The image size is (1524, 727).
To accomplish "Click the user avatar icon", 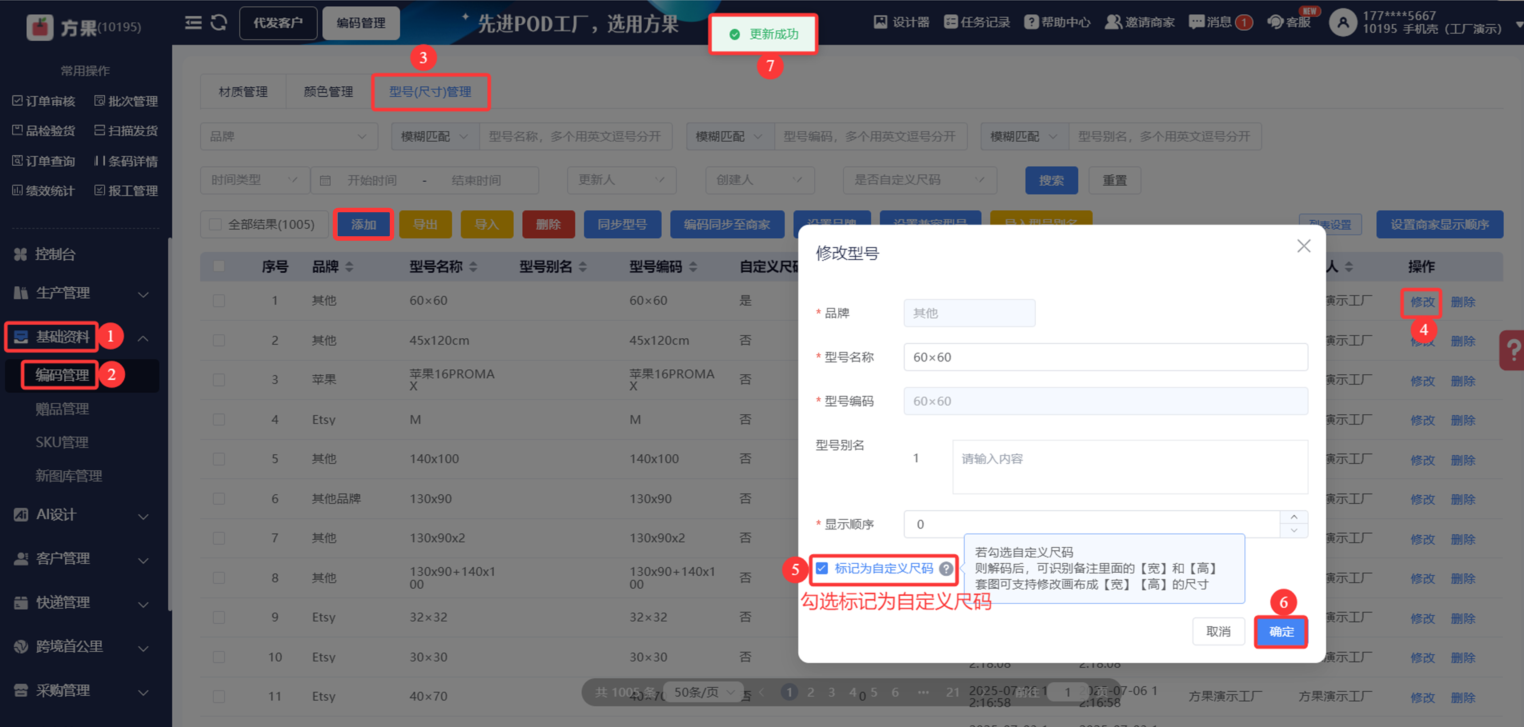I will (1343, 22).
